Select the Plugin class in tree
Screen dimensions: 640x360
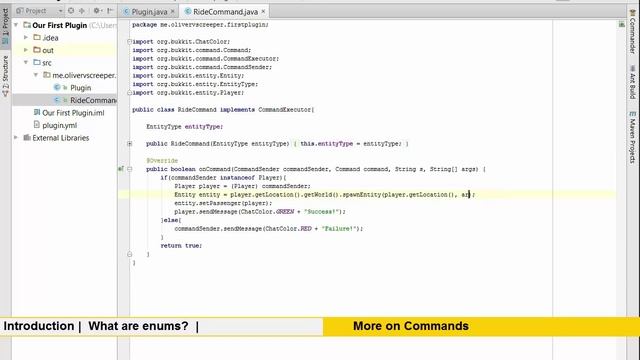click(x=80, y=88)
